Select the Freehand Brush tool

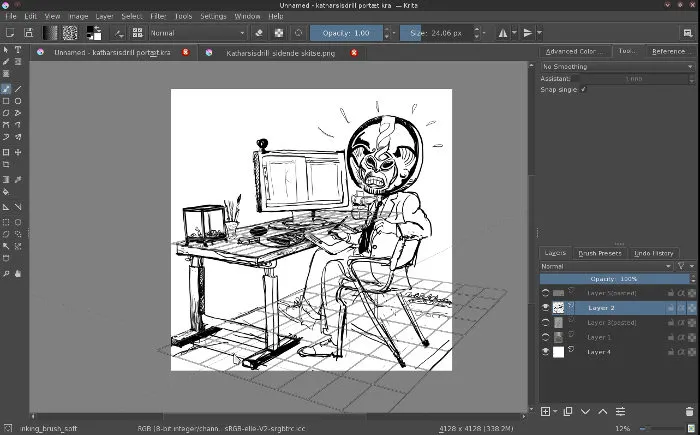(x=6, y=88)
